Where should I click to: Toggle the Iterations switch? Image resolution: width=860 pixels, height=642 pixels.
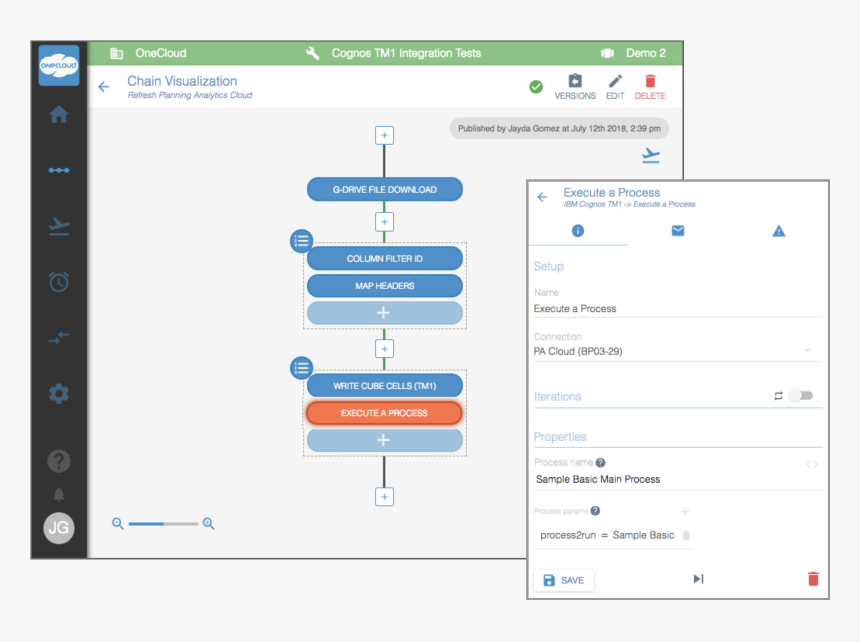point(800,396)
